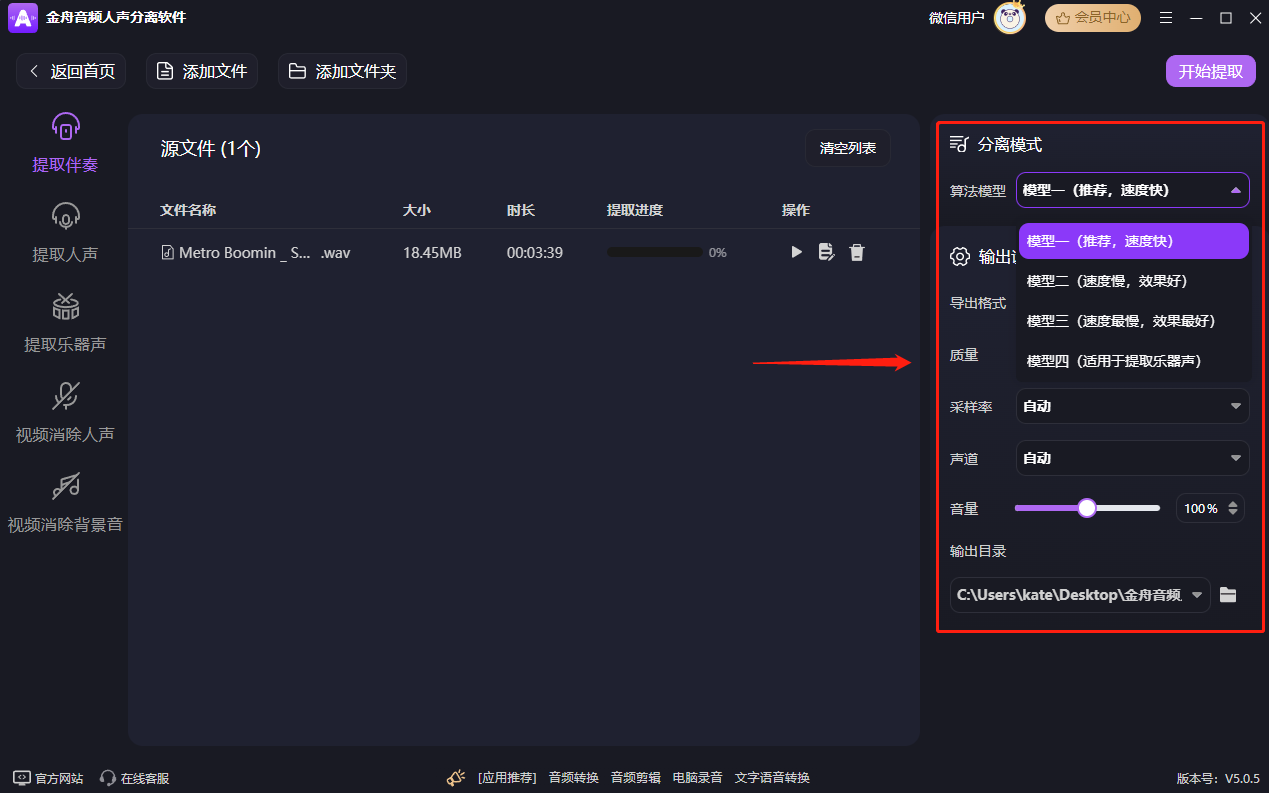Expand the 输出目录 path dropdown
This screenshot has height=793, width=1269.
coord(1197,595)
